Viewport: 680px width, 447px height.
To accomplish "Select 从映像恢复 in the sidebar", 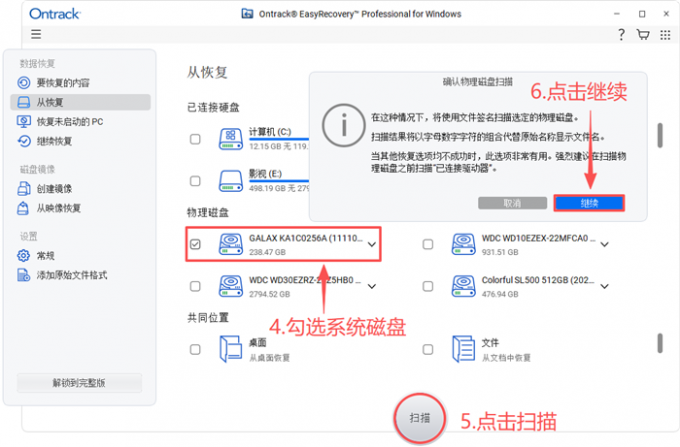I will (59, 208).
